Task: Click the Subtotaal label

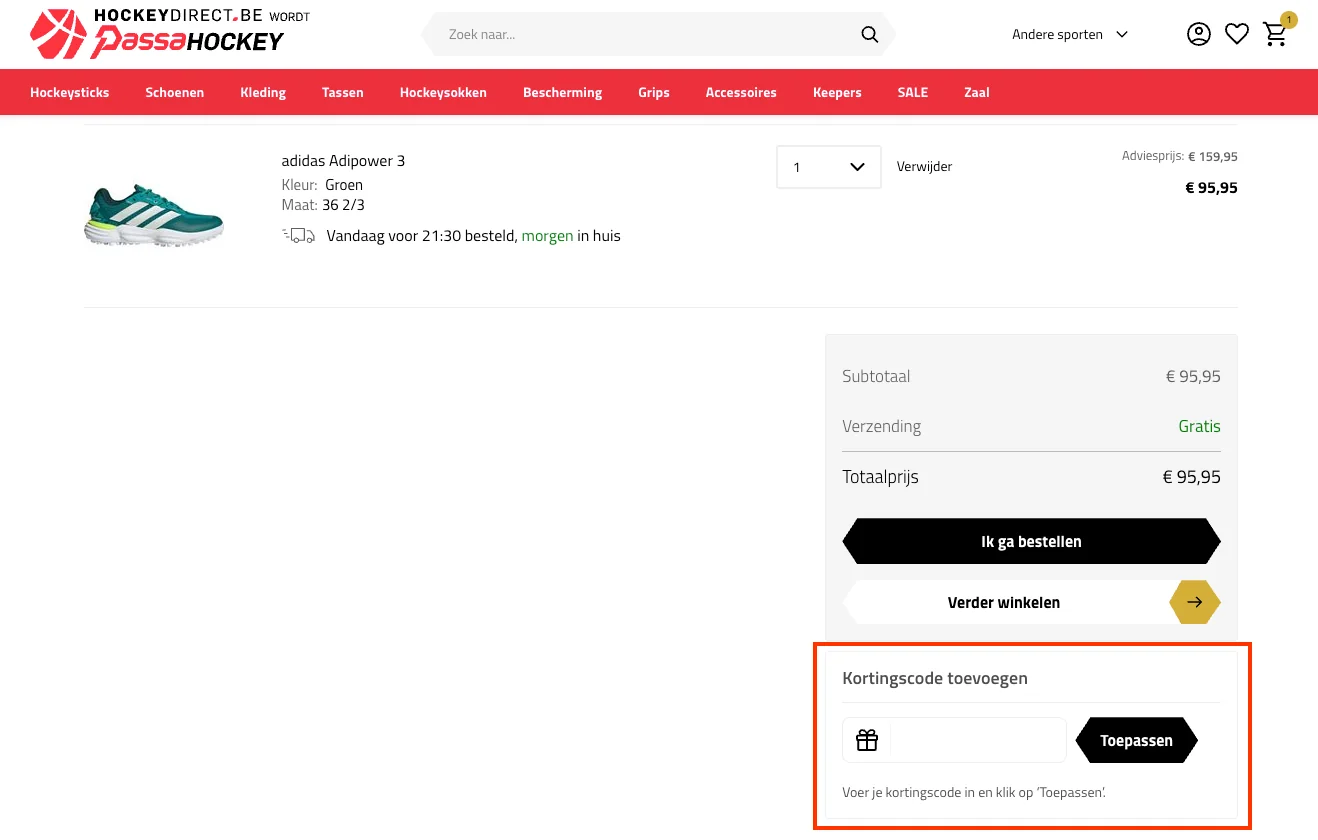Action: pos(876,376)
